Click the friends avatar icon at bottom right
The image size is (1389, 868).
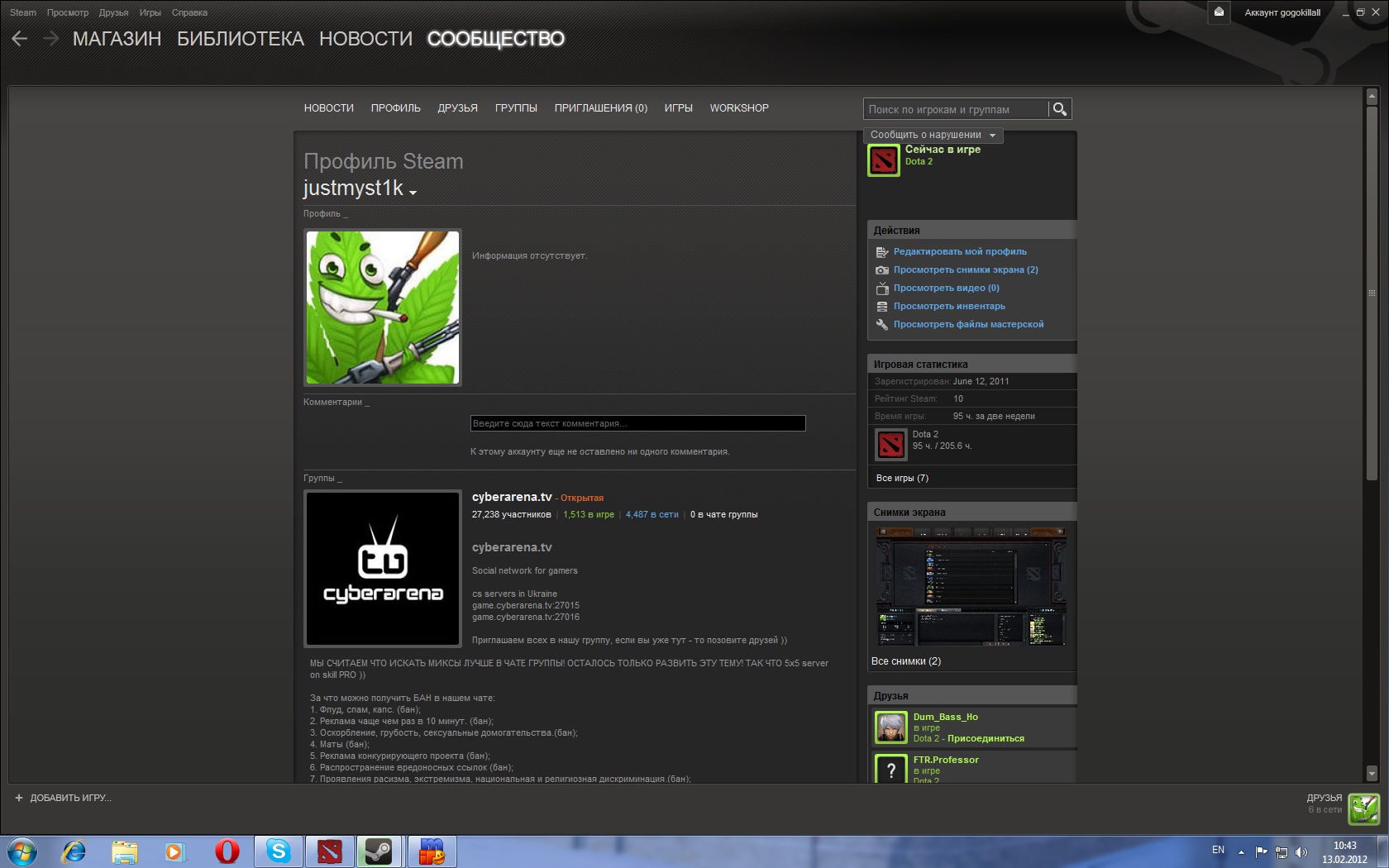pos(1364,809)
